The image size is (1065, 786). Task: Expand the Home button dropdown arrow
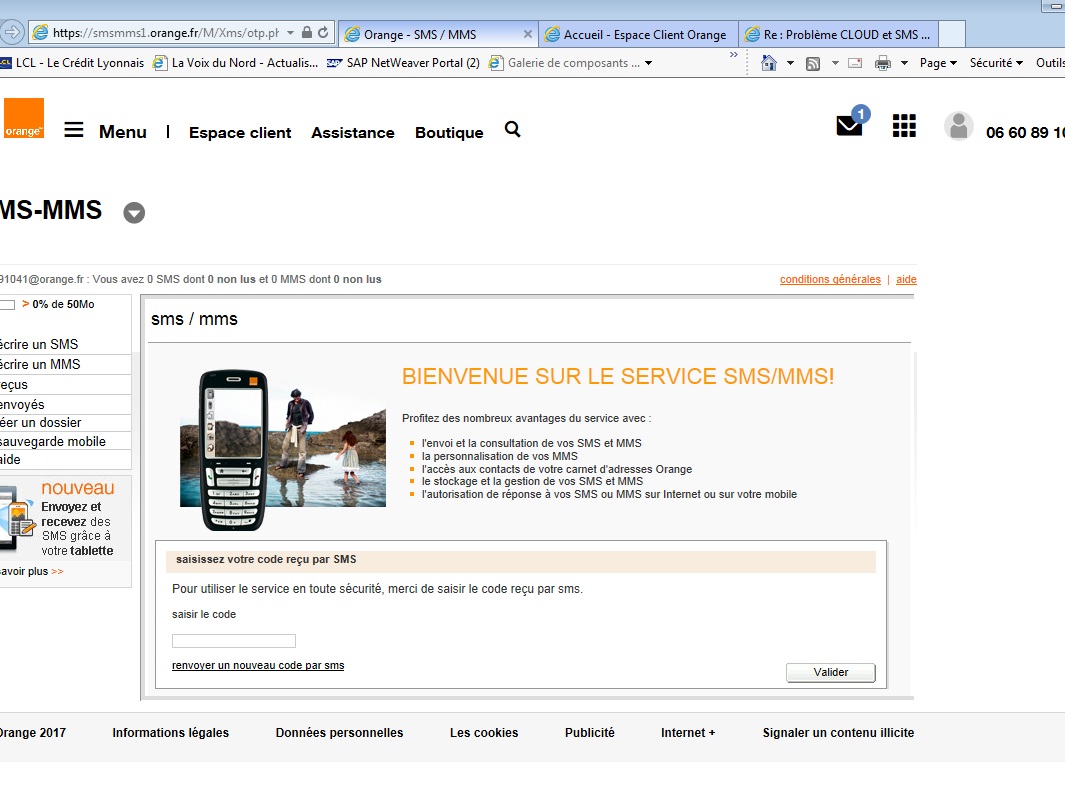pyautogui.click(x=790, y=63)
